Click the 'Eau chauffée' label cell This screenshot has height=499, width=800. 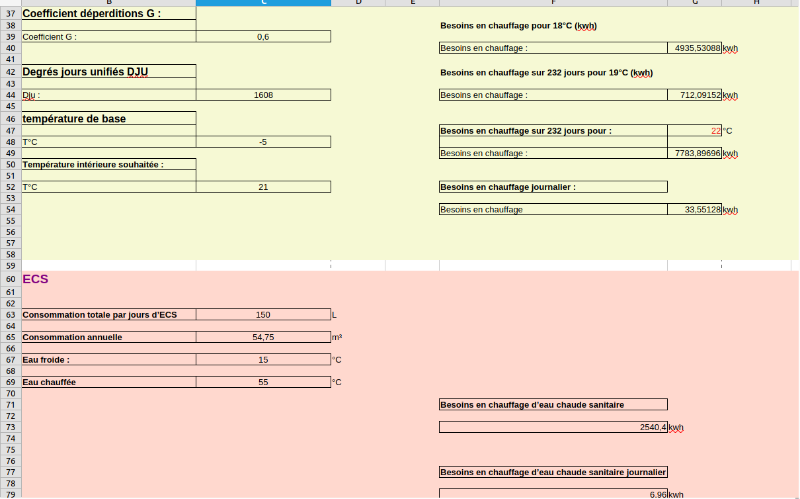point(109,382)
